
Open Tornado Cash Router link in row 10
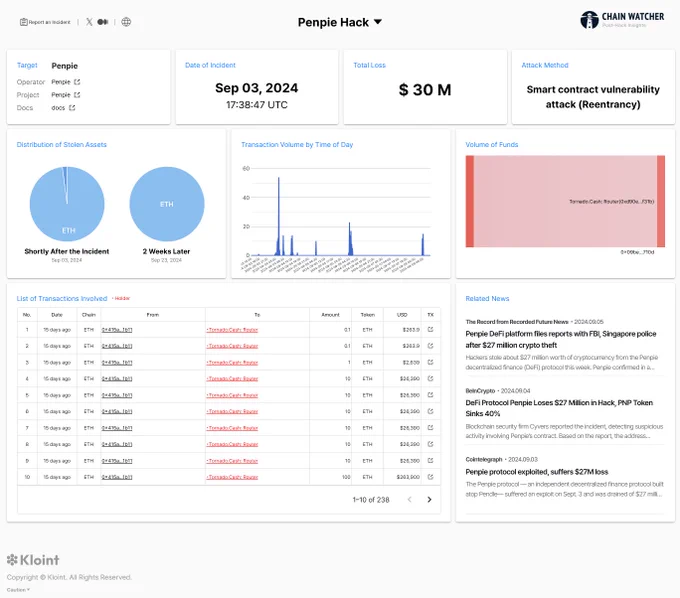click(x=232, y=477)
